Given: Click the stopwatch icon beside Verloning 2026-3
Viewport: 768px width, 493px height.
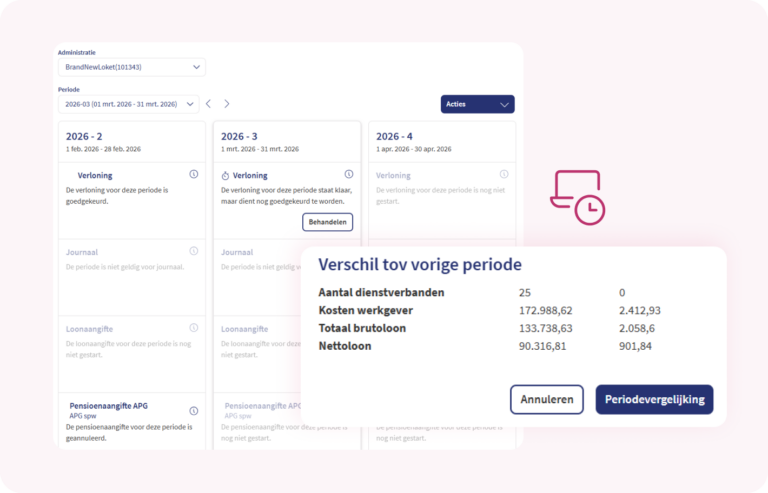Looking at the screenshot, I should point(225,175).
